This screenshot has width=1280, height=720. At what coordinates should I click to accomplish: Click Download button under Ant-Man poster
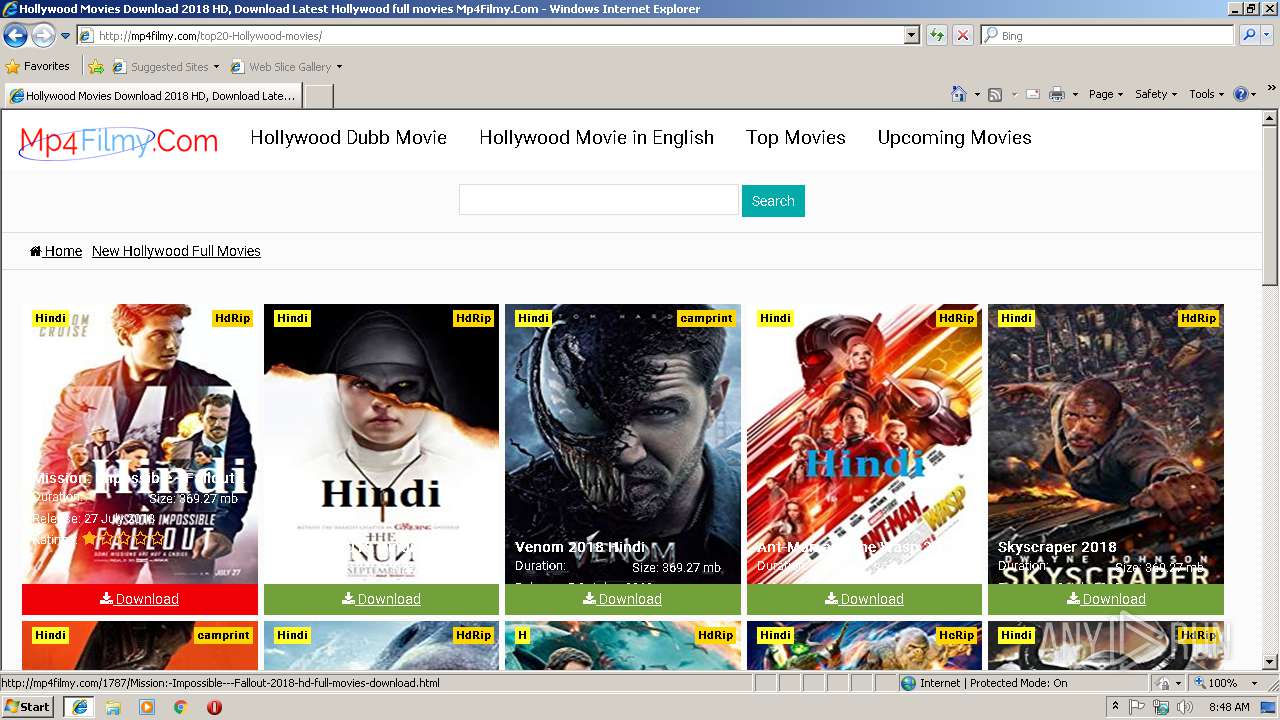[x=864, y=599]
